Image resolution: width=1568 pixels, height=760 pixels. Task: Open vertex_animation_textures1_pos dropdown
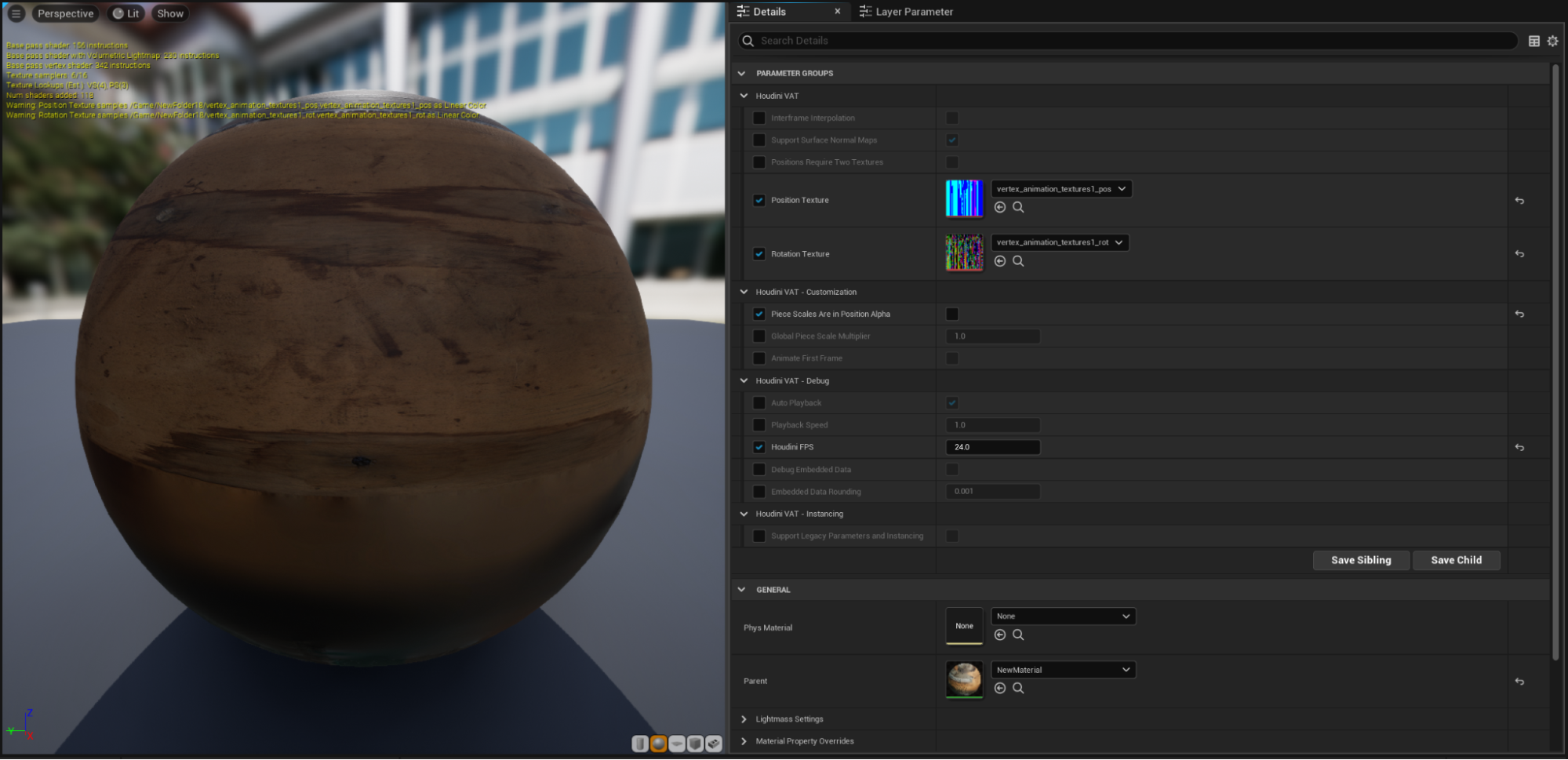(x=1061, y=189)
